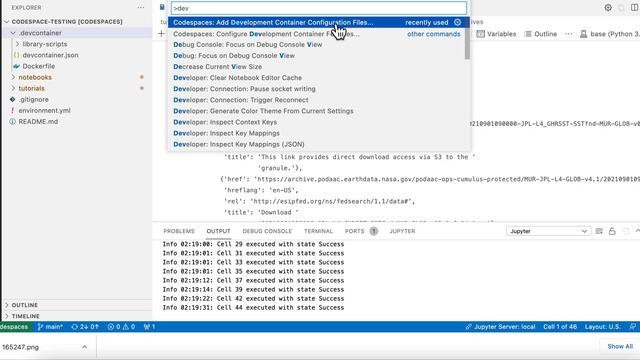
Task: Select Debug: Focus on Debug Console View
Action: tap(316, 56)
